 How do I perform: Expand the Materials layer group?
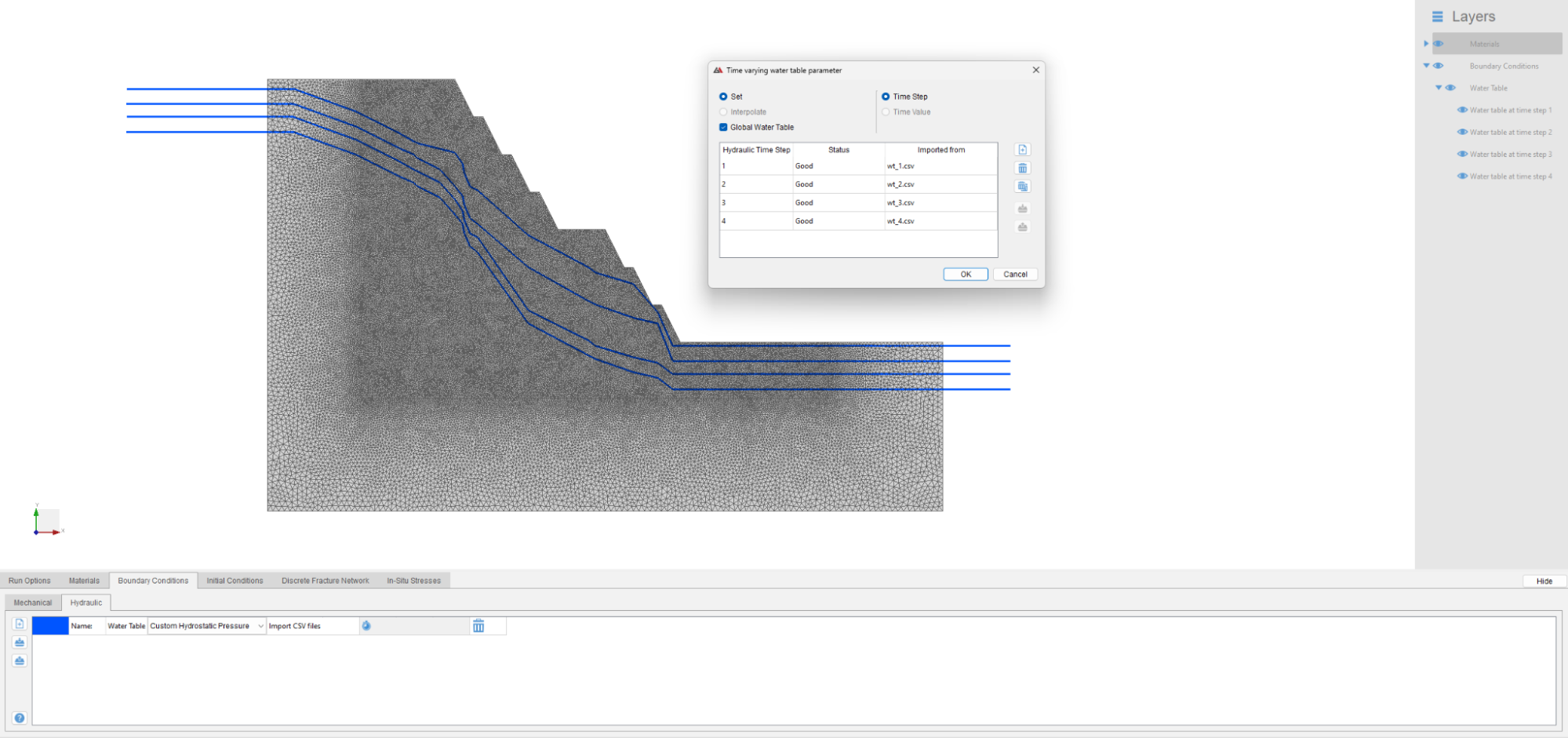coord(1426,43)
